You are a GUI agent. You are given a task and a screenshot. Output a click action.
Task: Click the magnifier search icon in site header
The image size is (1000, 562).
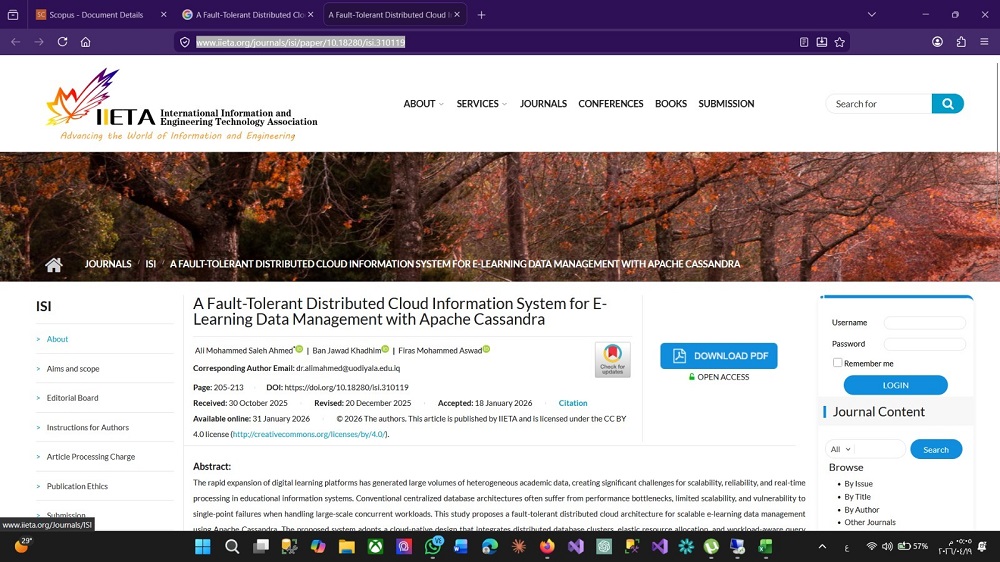coord(947,104)
